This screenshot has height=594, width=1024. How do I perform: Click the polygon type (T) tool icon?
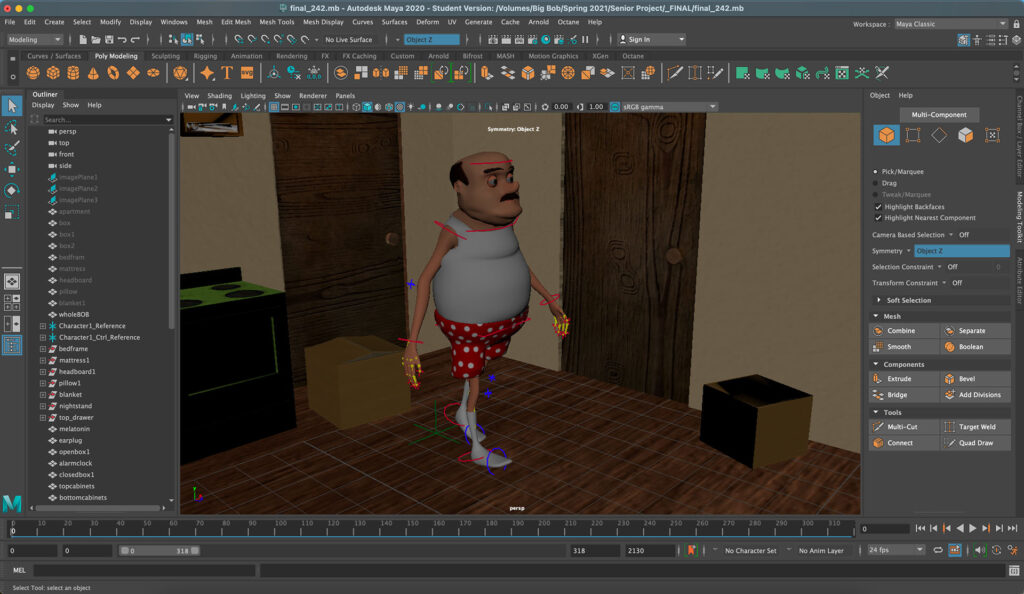[x=227, y=73]
